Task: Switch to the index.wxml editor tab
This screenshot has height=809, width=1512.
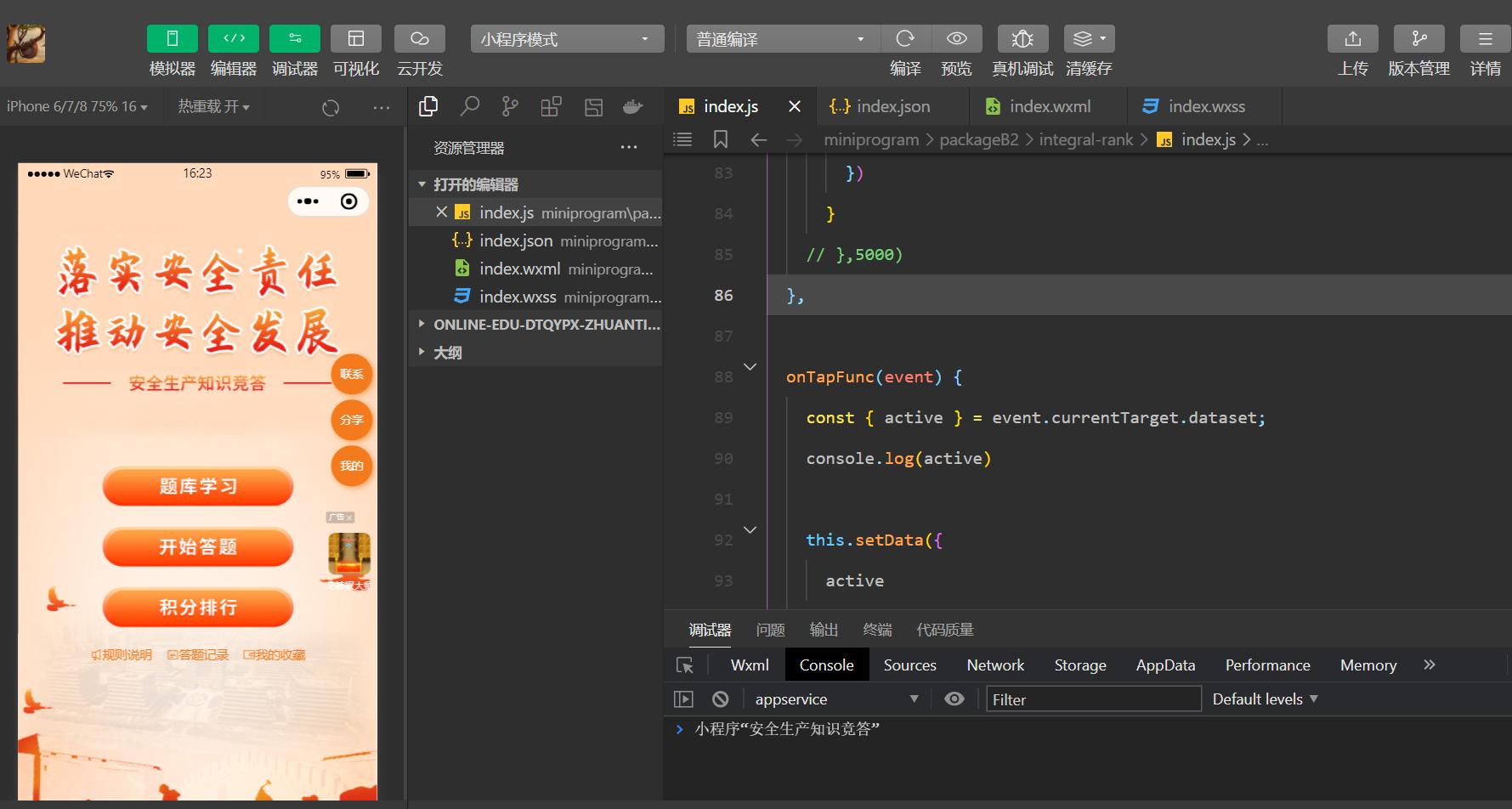Action: click(1049, 106)
